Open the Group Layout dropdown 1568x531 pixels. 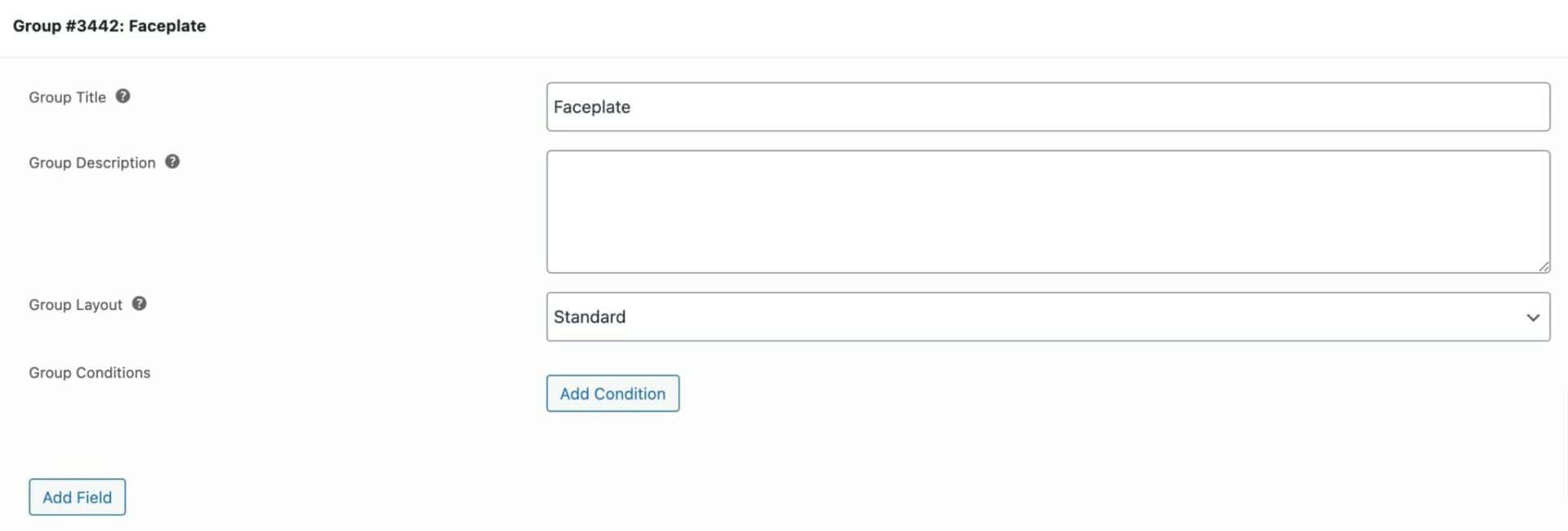pos(1048,317)
